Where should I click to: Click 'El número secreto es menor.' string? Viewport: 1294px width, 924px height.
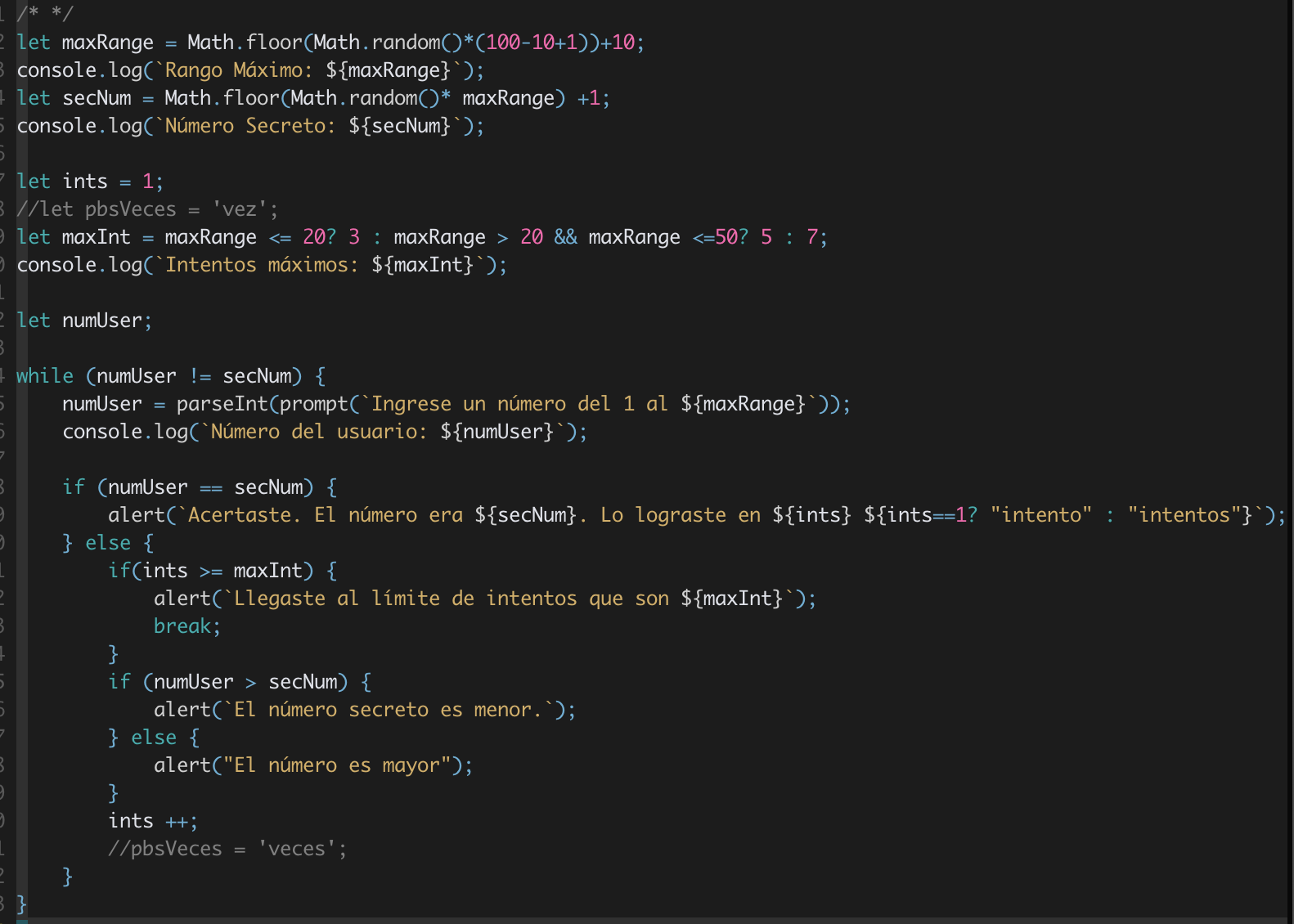(x=388, y=710)
